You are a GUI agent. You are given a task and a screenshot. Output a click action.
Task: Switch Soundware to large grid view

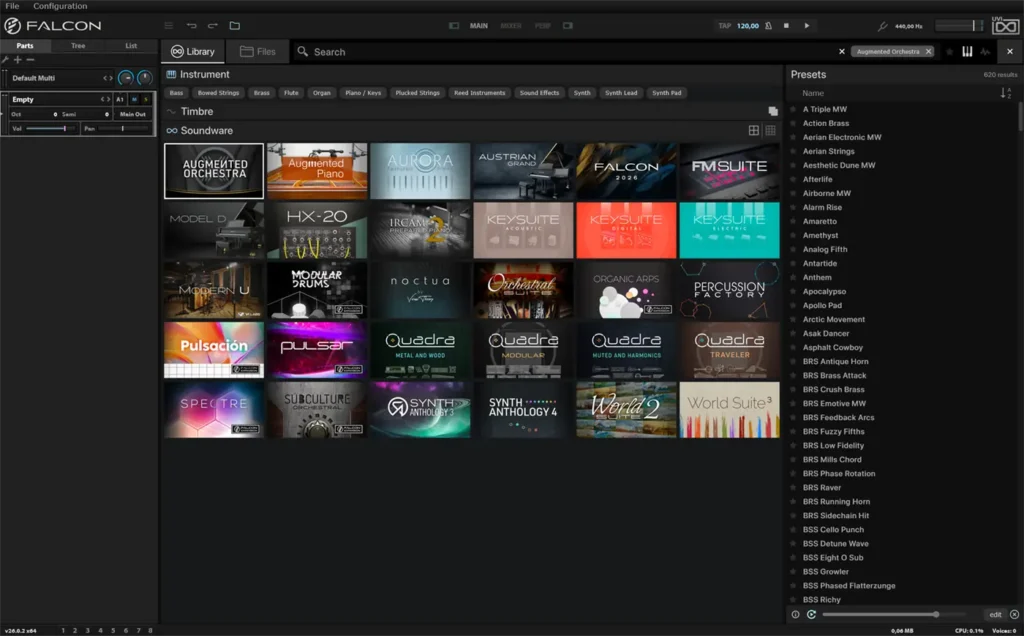coord(754,131)
